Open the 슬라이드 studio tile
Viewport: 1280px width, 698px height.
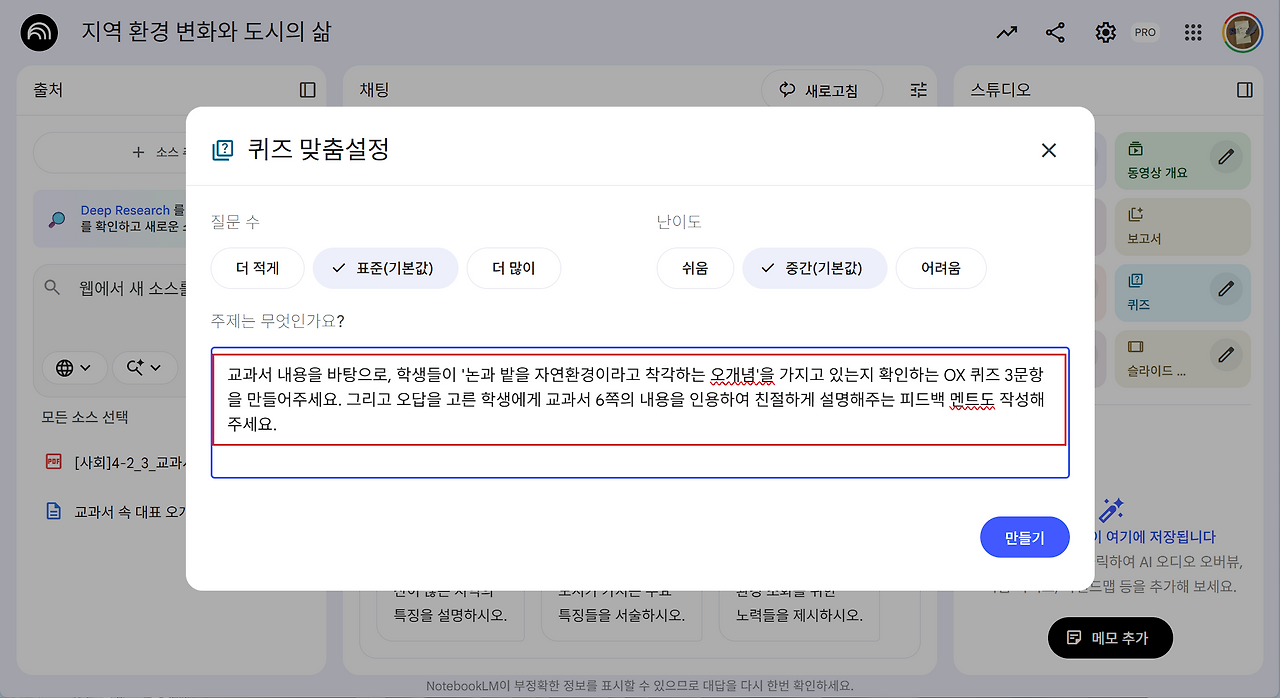click(x=1182, y=359)
